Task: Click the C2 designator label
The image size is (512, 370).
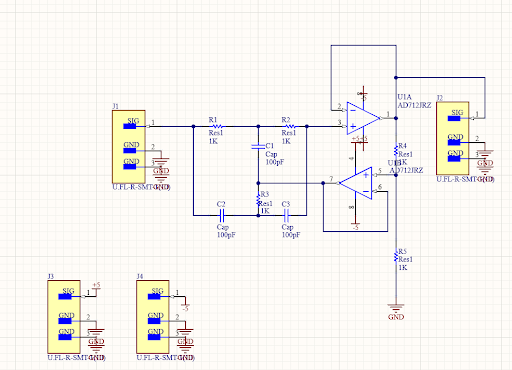Action: [x=221, y=204]
